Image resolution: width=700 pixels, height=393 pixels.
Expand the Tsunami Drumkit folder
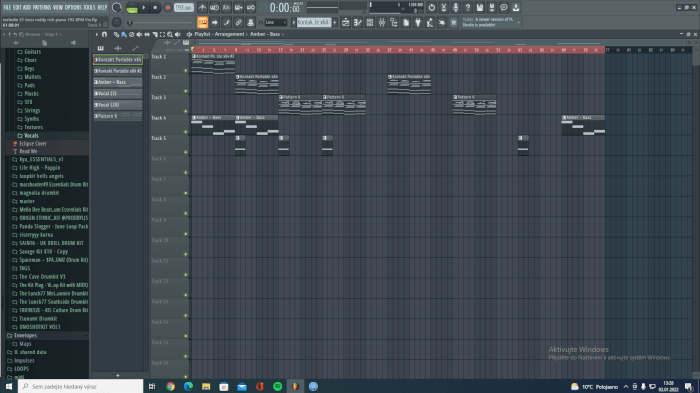tap(38, 318)
